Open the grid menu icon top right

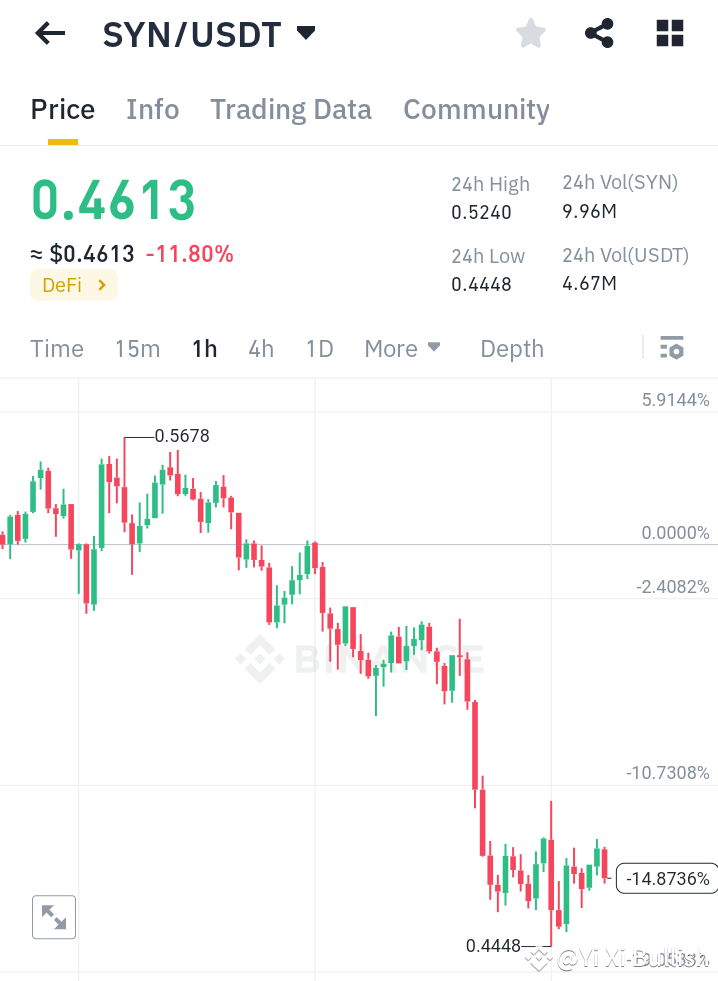pyautogui.click(x=669, y=33)
